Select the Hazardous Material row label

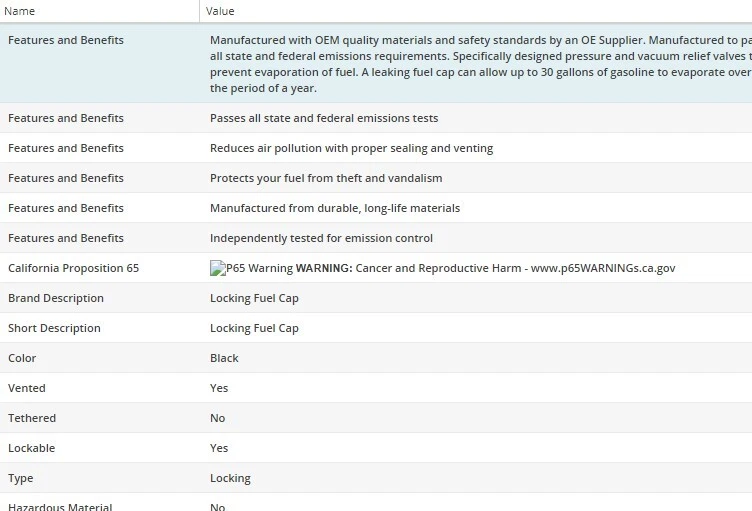(60, 506)
